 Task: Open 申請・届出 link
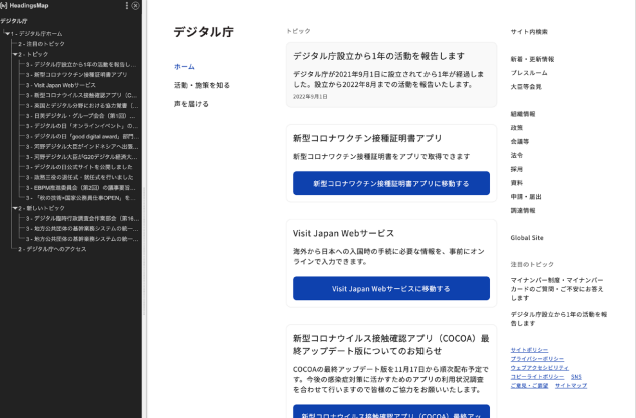[x=526, y=197]
